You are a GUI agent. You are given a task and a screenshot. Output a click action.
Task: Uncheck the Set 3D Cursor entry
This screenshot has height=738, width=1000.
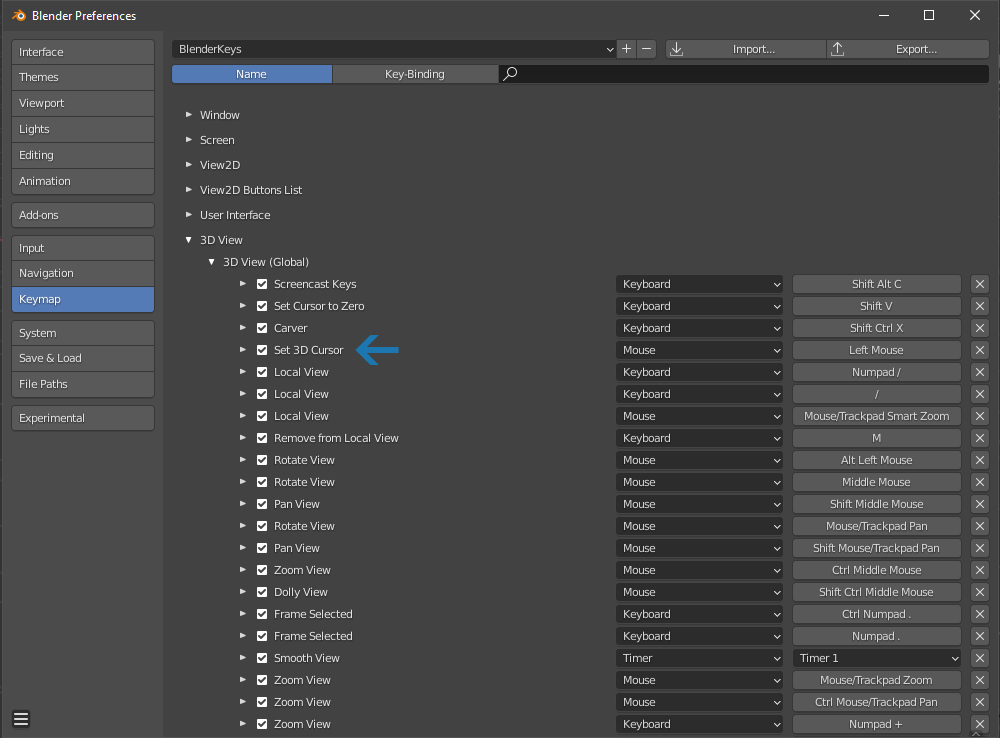click(x=262, y=350)
